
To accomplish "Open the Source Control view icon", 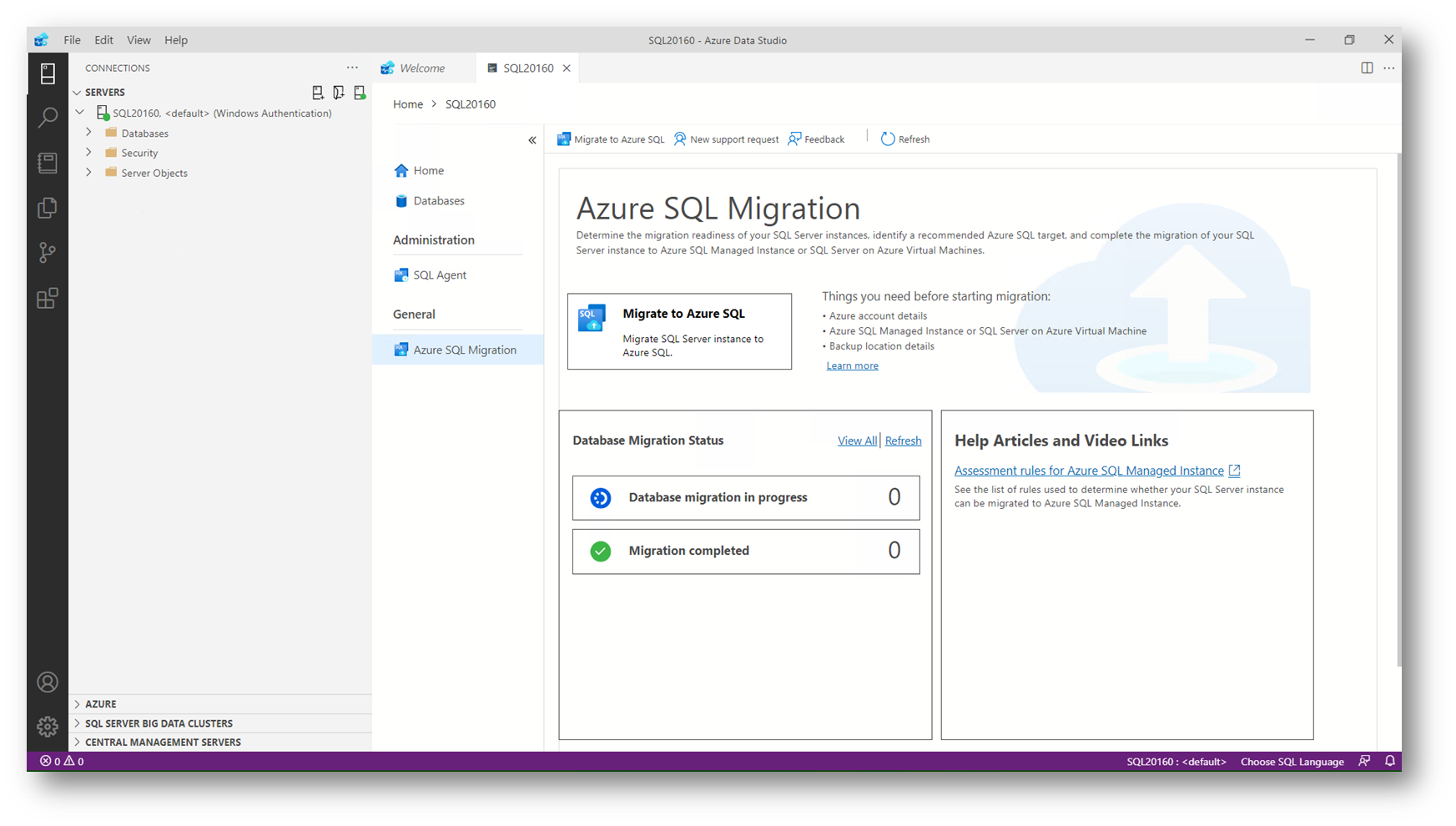I will pos(48,253).
